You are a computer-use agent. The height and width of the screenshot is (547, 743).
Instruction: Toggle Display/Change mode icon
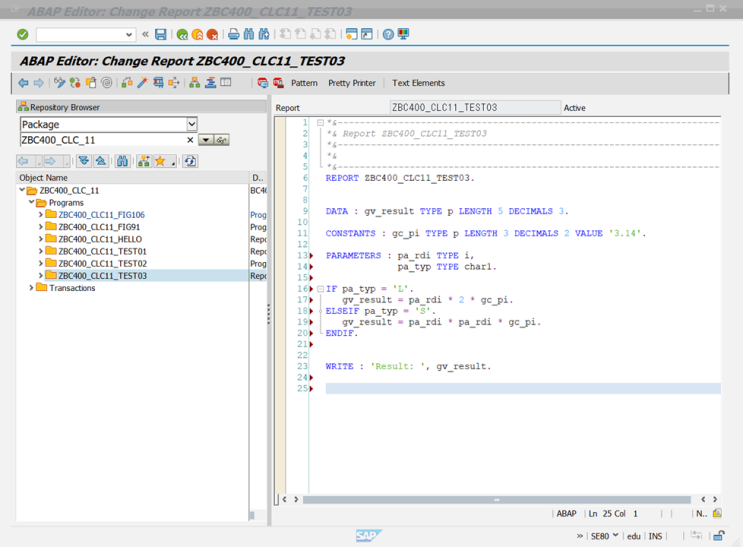(x=59, y=83)
